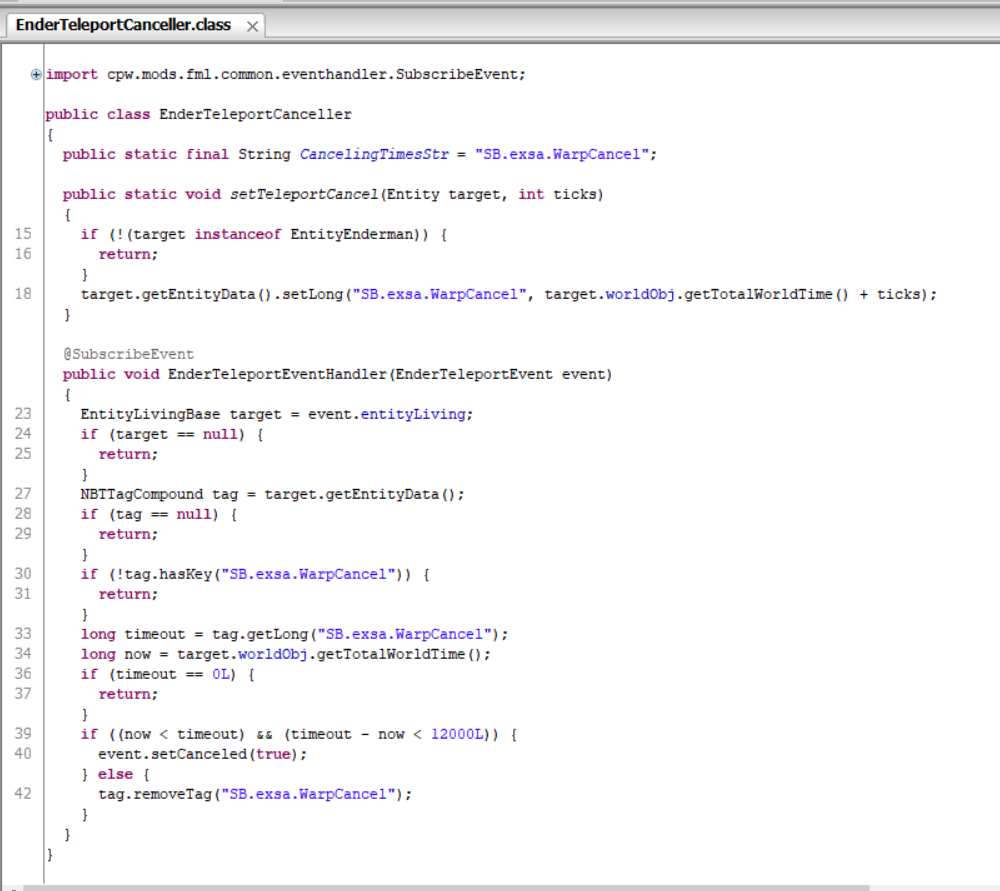
Task: Click the EnderTeleportEventHandler method name
Action: (x=277, y=374)
